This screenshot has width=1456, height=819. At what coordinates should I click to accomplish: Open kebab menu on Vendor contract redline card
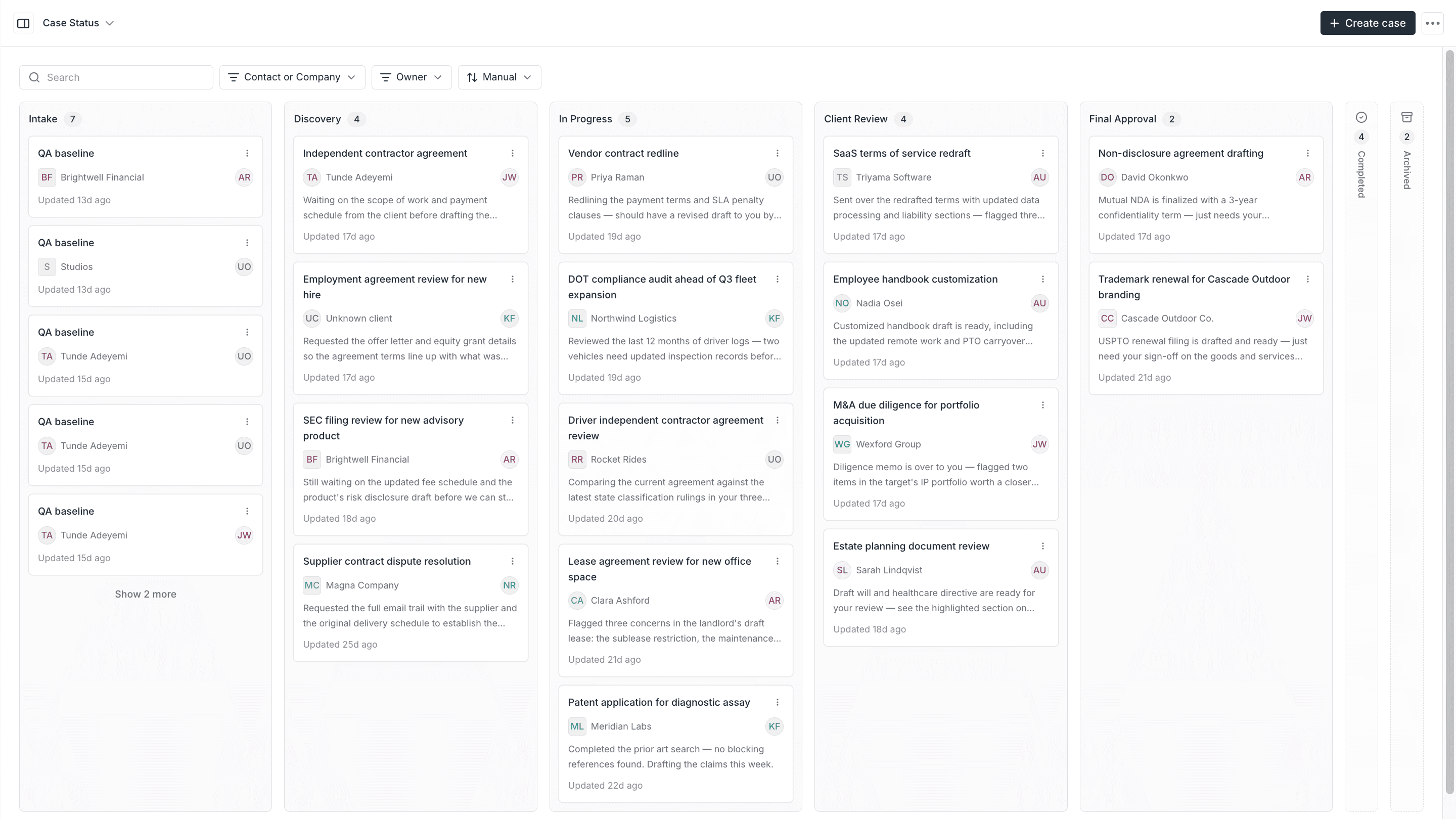777,153
